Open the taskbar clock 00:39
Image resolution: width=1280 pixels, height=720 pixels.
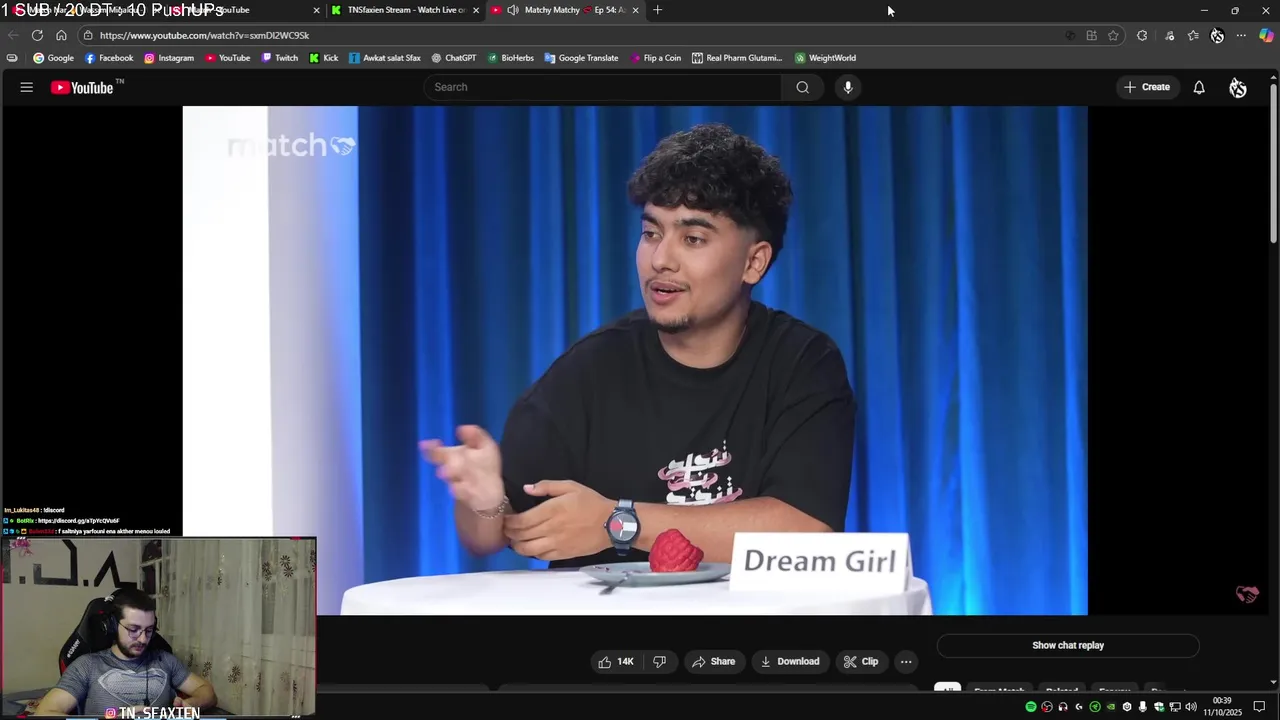pos(1222,701)
